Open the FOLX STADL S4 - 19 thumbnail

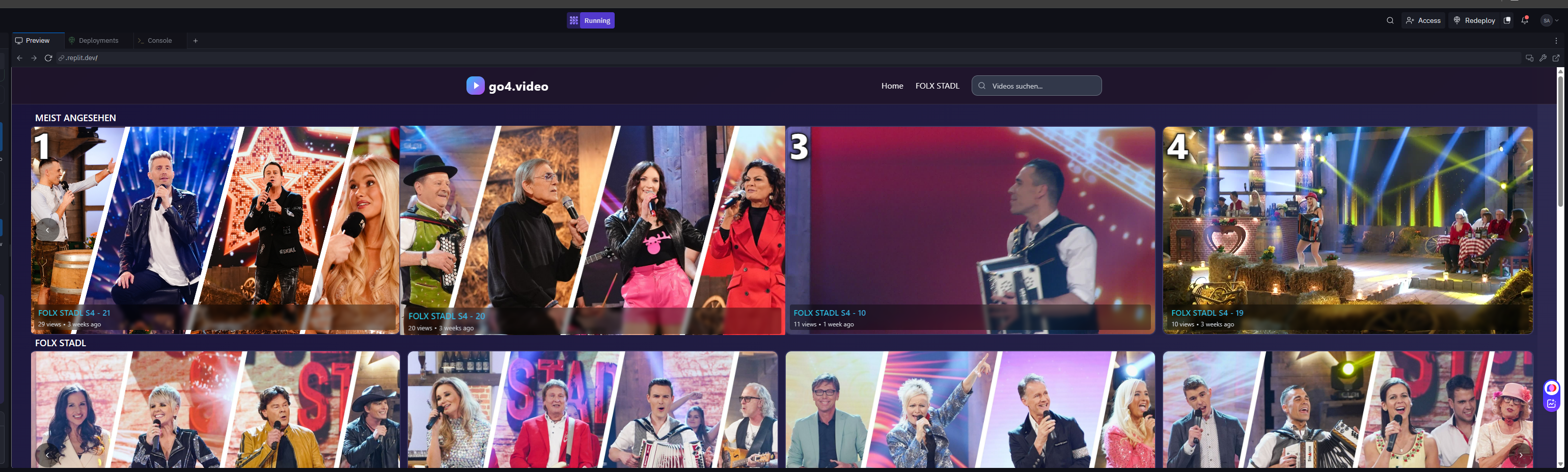[1347, 230]
